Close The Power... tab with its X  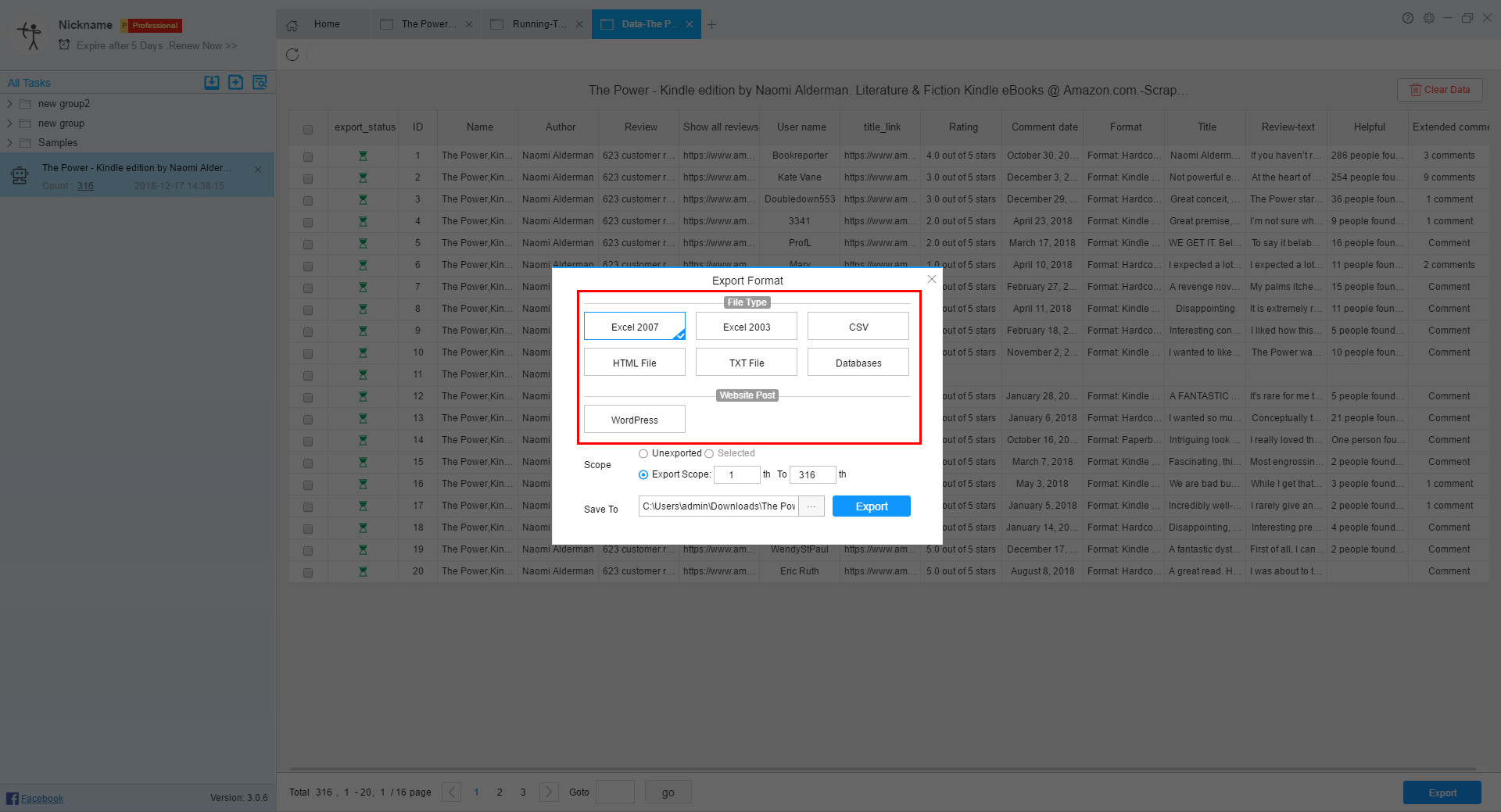(469, 24)
